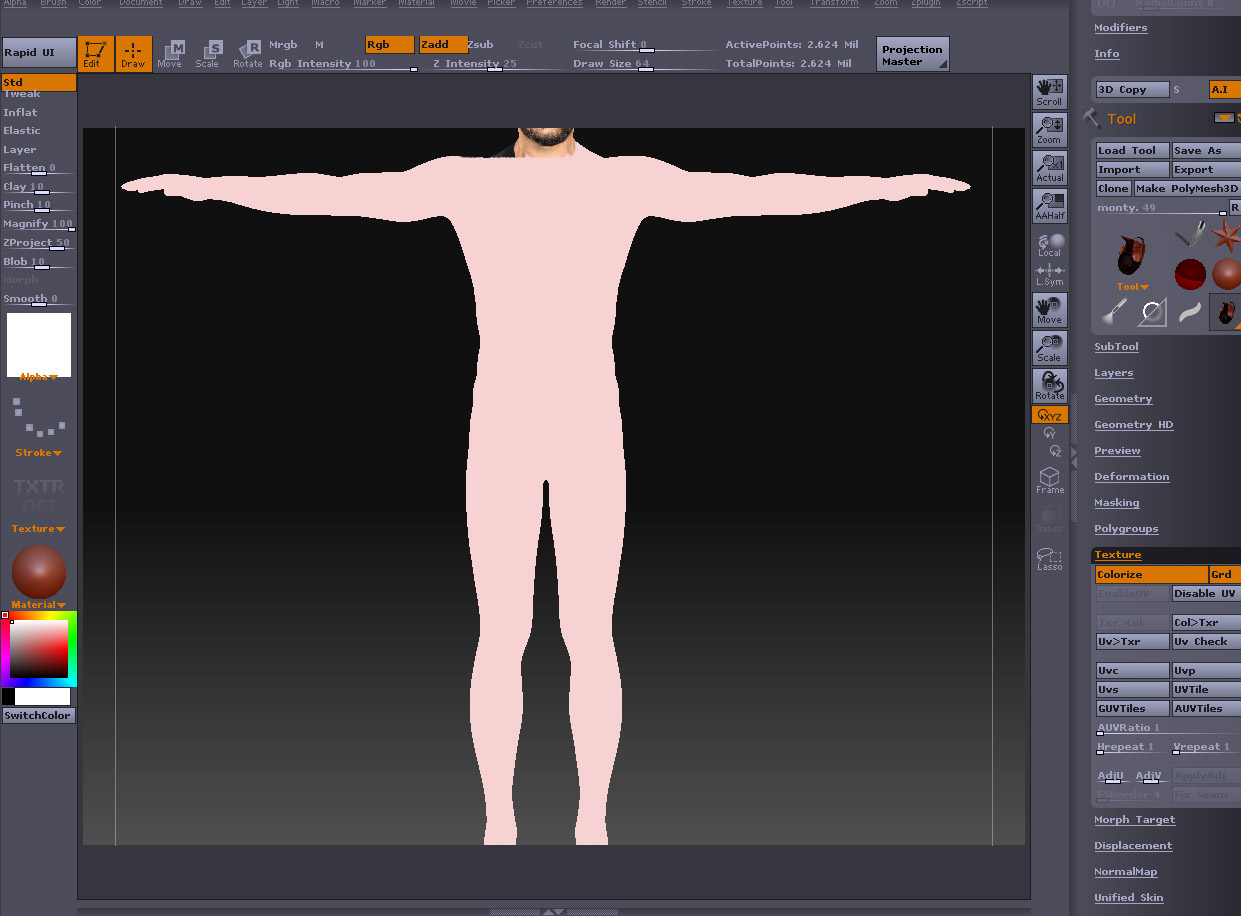This screenshot has width=1241, height=916.
Task: Toggle Zadd sculpting mode
Action: coord(442,44)
